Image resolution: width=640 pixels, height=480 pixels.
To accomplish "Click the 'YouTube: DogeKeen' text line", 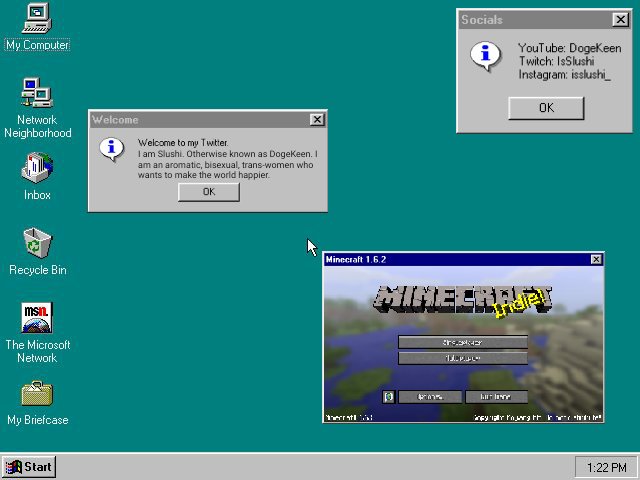I will tap(570, 48).
